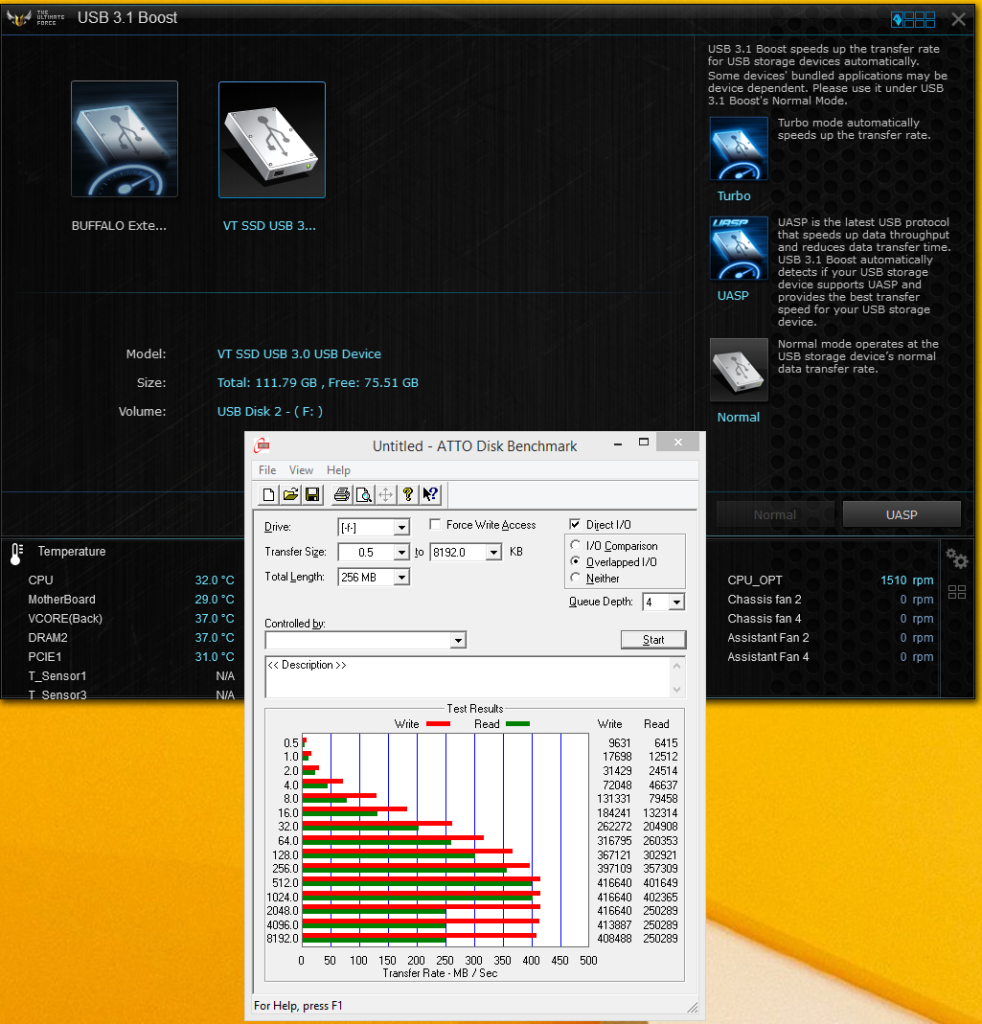Choose the Normal mode icon

(x=738, y=369)
